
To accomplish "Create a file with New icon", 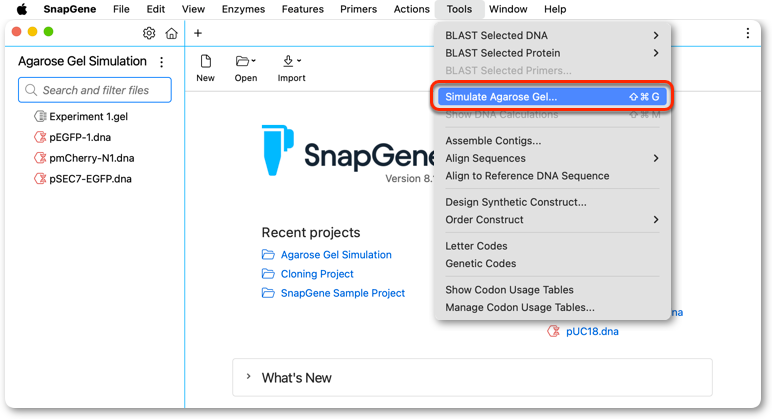I will (205, 69).
